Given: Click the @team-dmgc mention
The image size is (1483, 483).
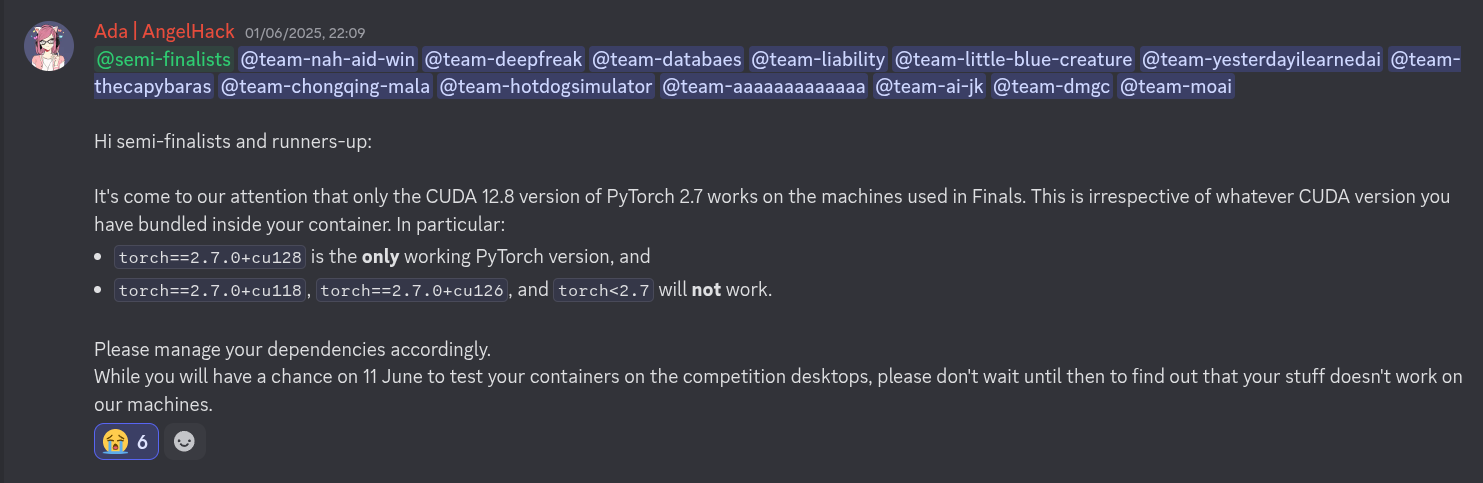Looking at the screenshot, I should [1052, 87].
